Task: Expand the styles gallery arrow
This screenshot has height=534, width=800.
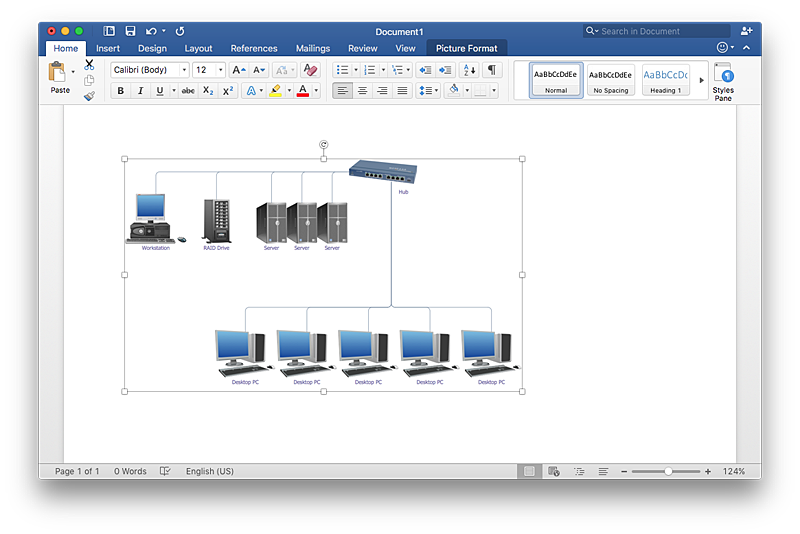Action: click(x=701, y=80)
